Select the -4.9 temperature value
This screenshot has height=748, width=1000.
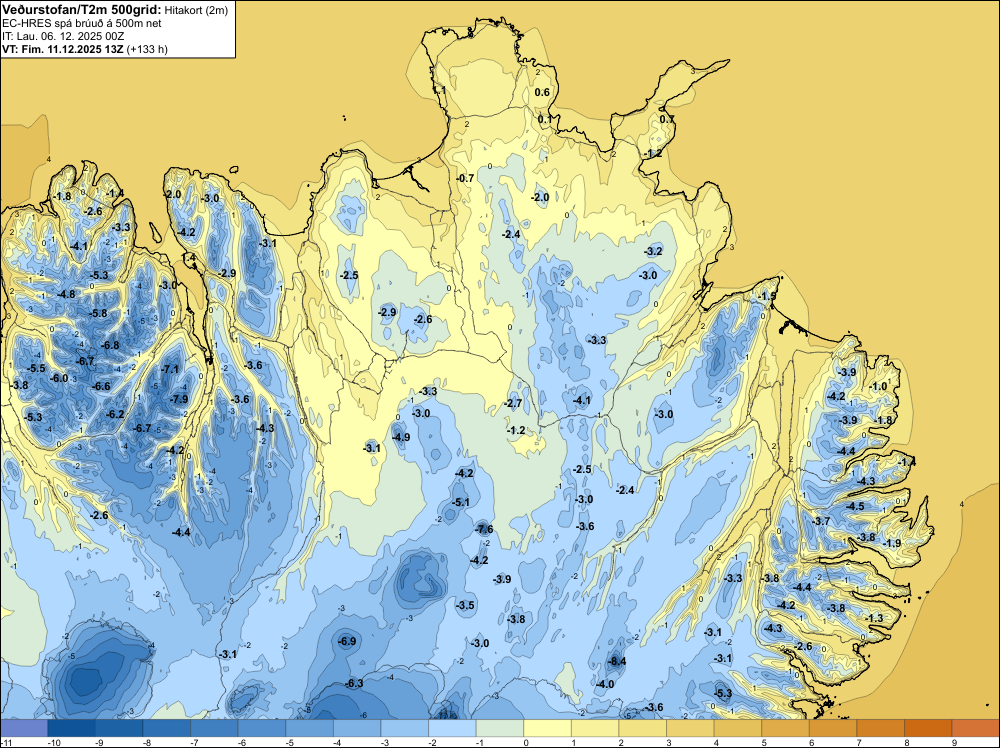401,437
